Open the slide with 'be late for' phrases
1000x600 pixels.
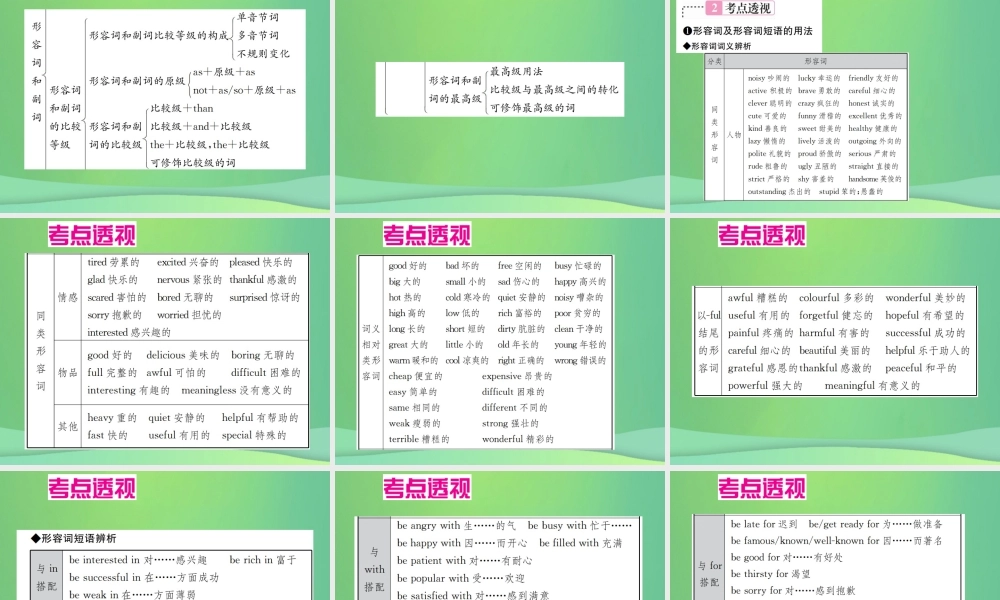835,535
